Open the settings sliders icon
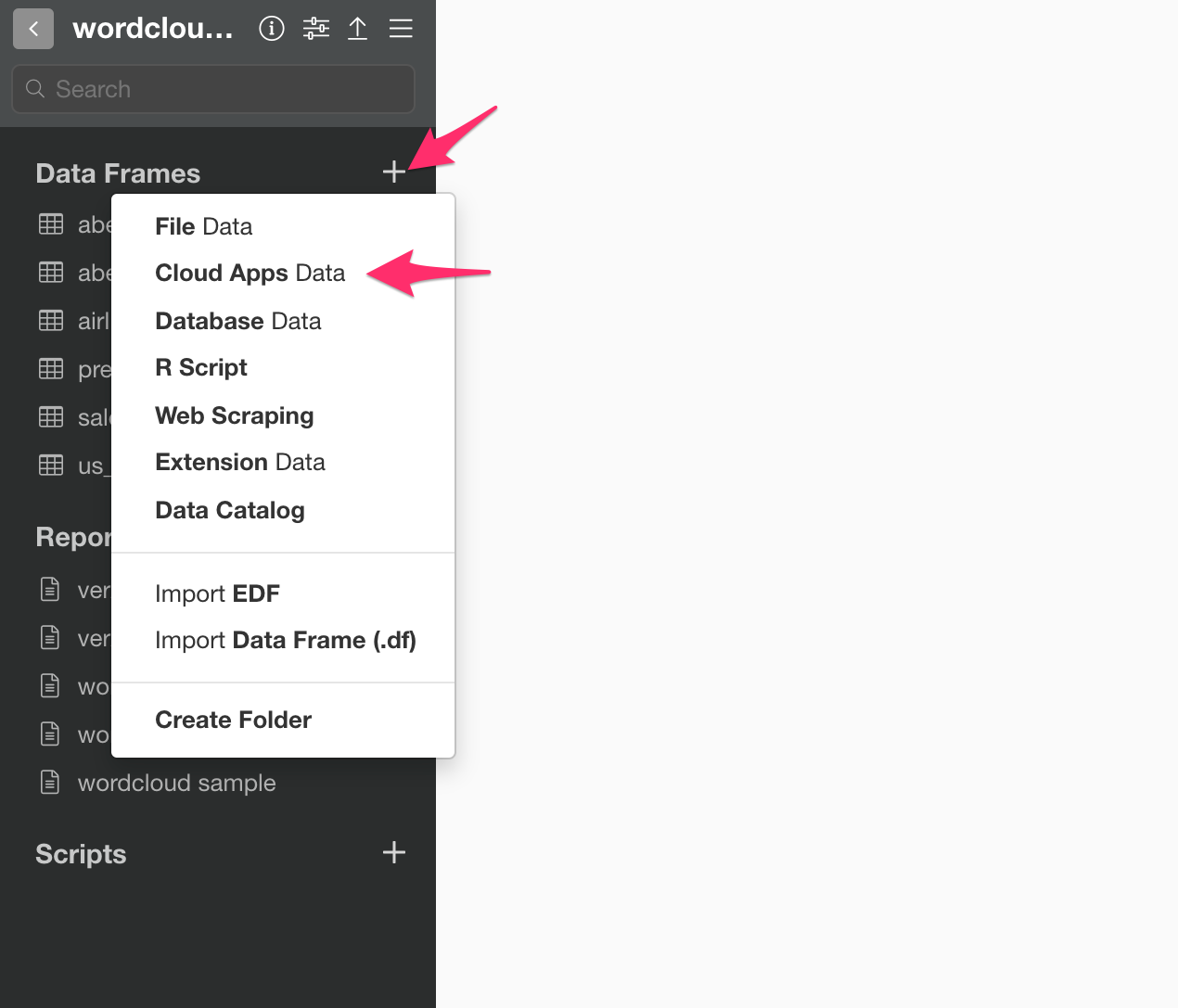This screenshot has width=1178, height=1008. point(316,29)
